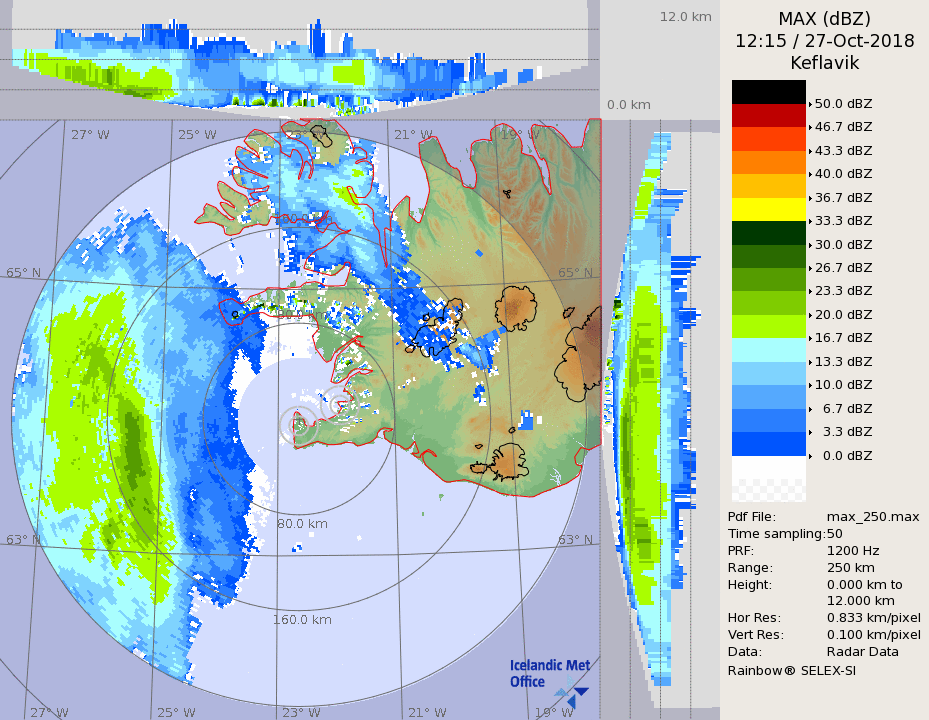The height and width of the screenshot is (720, 929).
Task: Click the Keflavik station name
Action: point(824,63)
